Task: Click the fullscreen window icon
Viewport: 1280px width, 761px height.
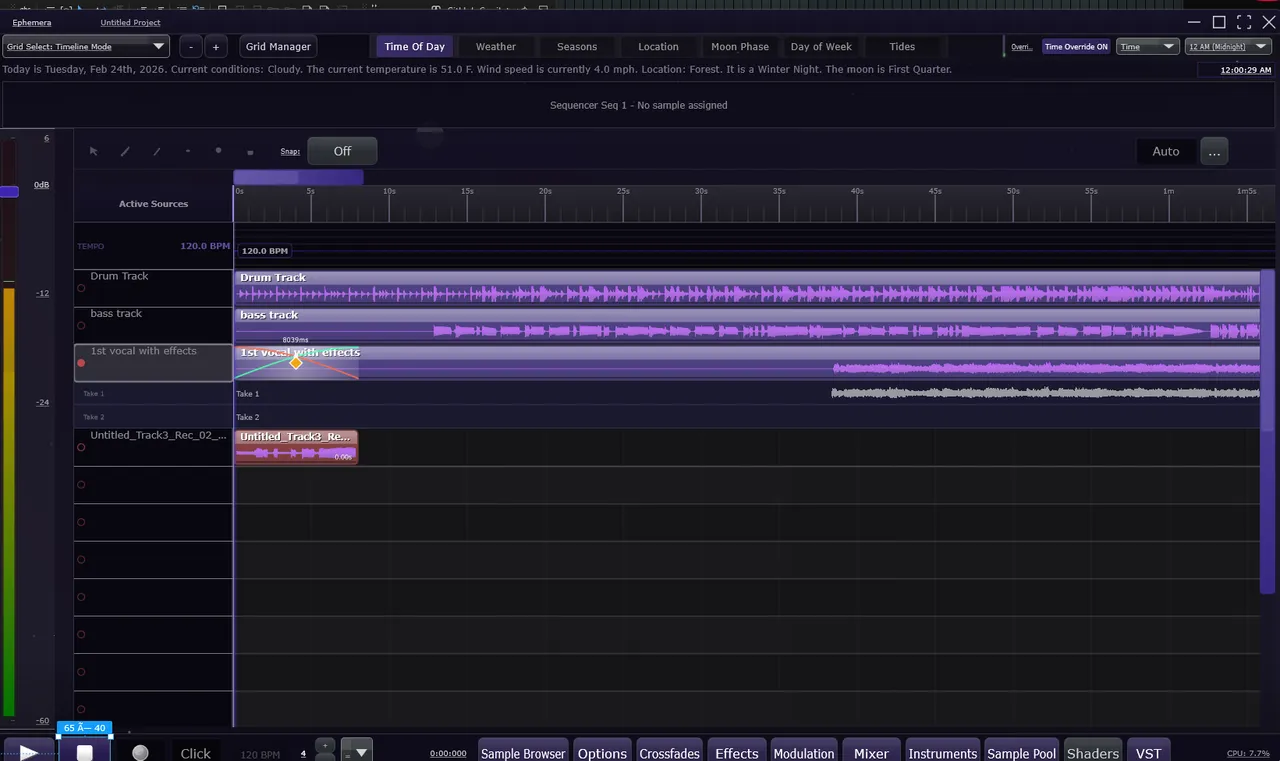Action: (1244, 22)
